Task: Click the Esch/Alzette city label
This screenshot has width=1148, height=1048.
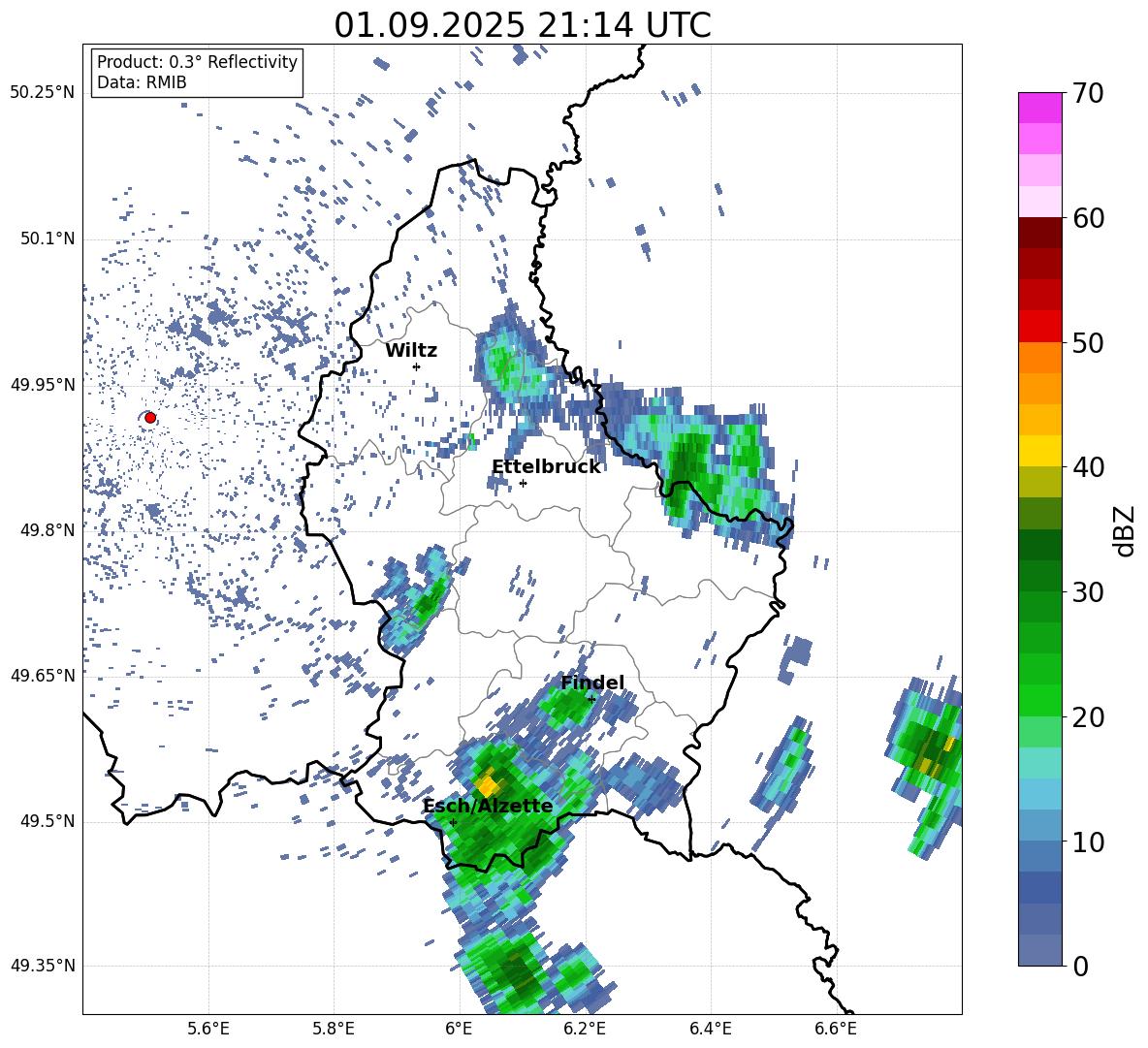Action: click(x=488, y=807)
